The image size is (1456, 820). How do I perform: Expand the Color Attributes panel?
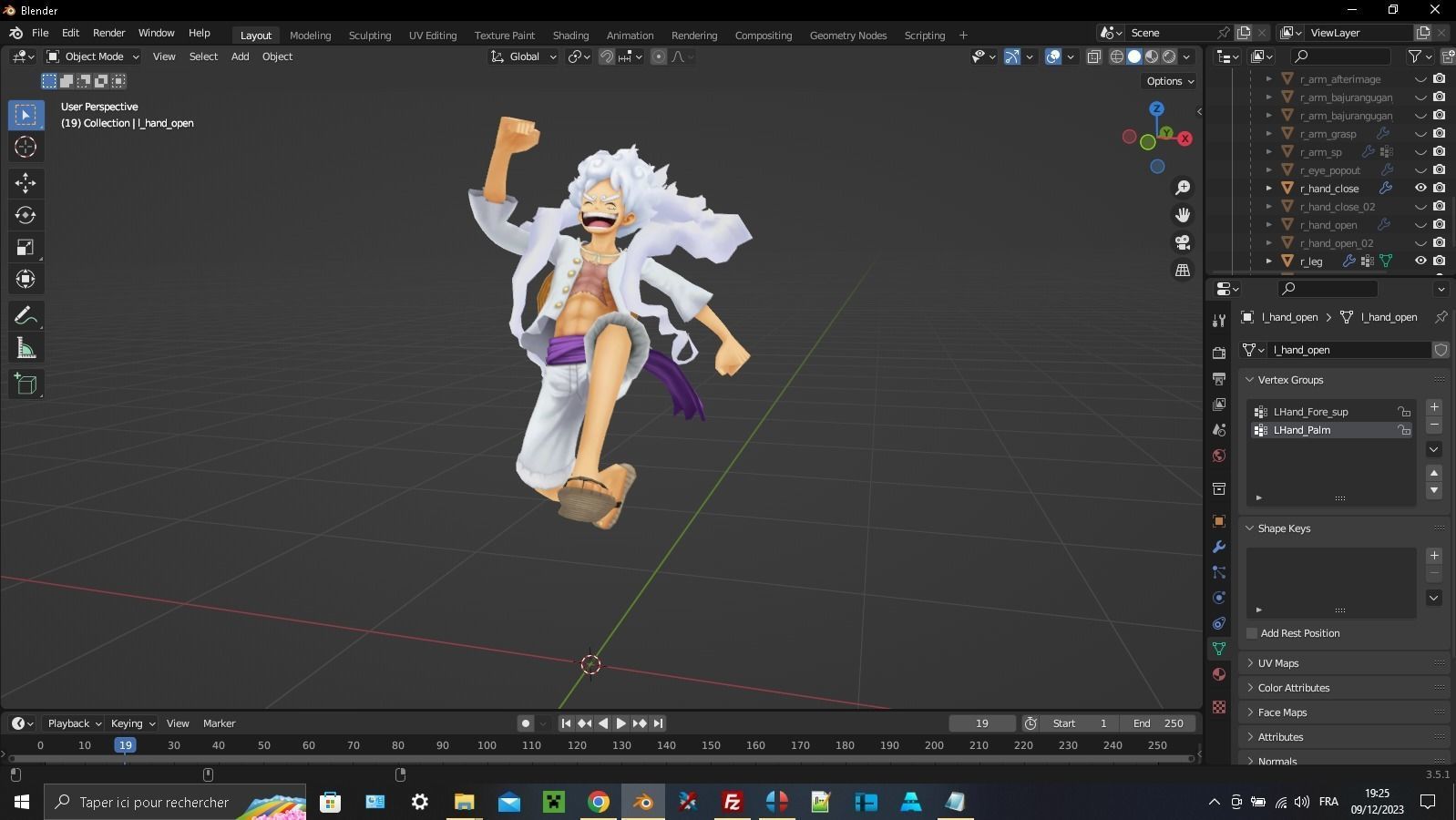click(x=1250, y=688)
